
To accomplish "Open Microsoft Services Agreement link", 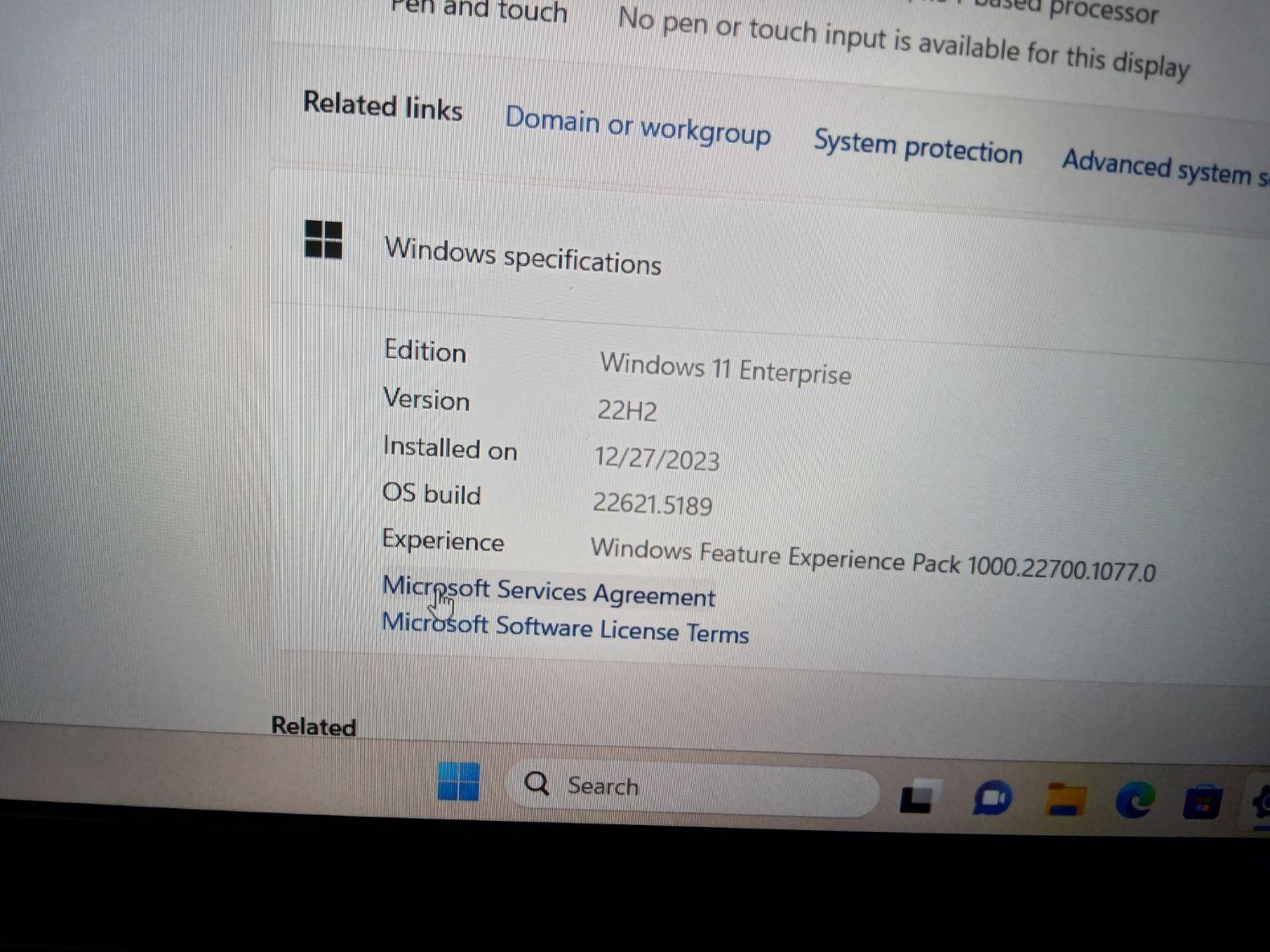I will click(549, 591).
